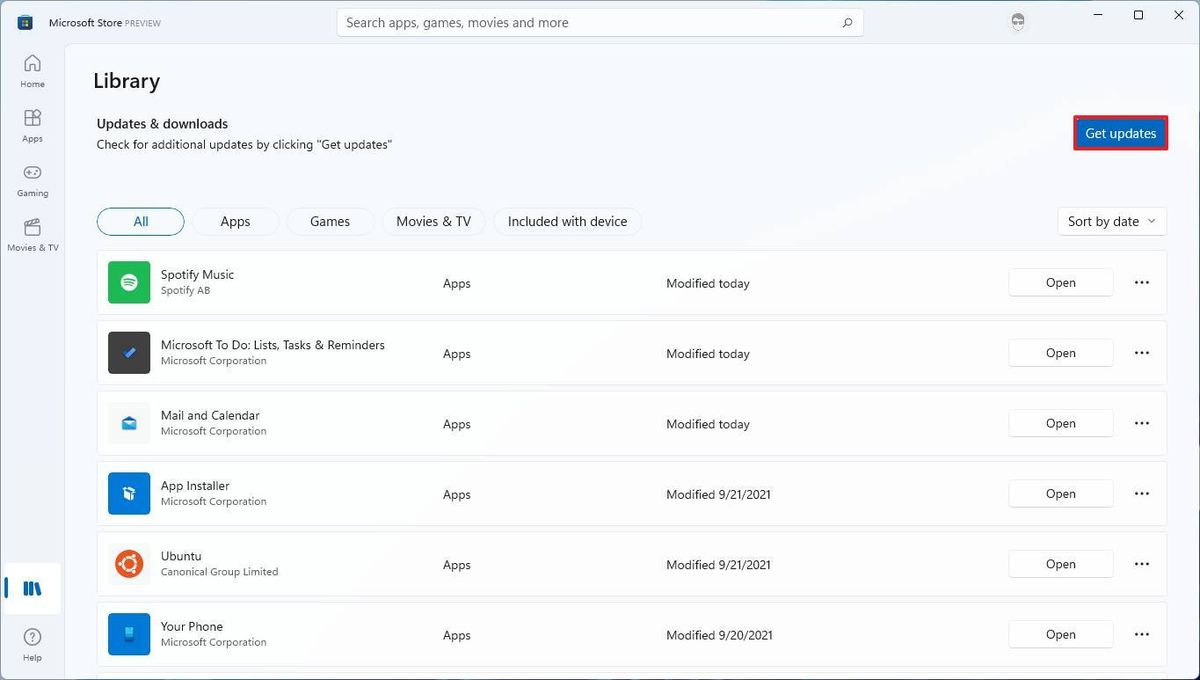
Task: Open the Mail and Calendar app
Action: (1060, 423)
